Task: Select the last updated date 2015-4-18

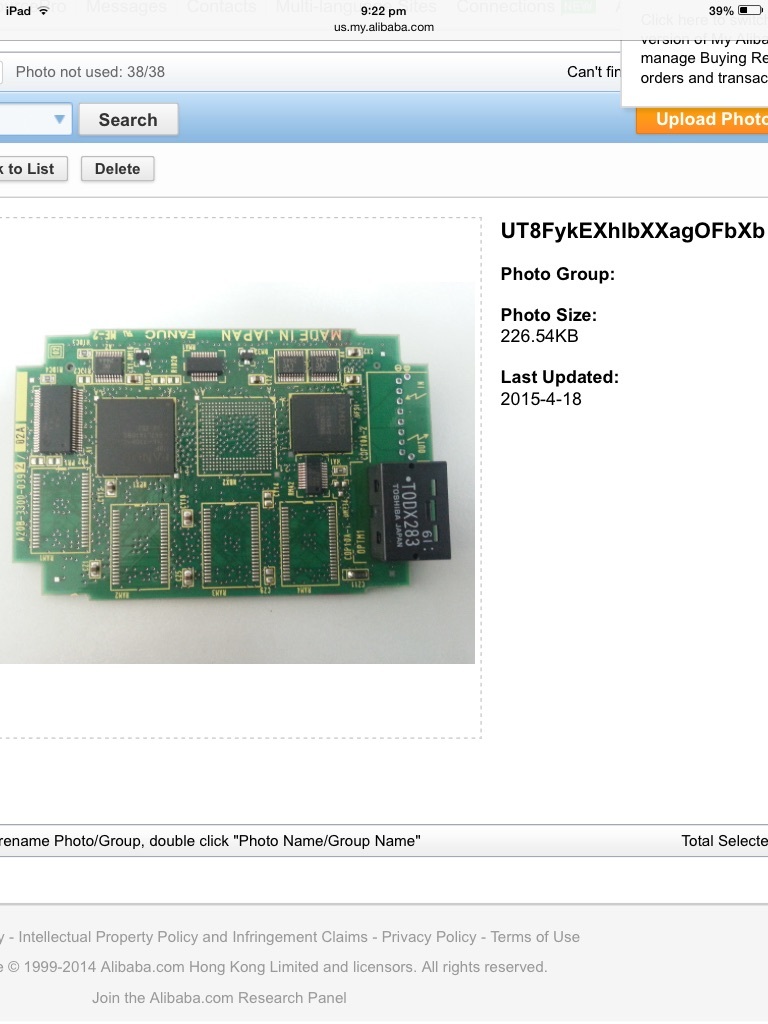Action: click(x=541, y=398)
